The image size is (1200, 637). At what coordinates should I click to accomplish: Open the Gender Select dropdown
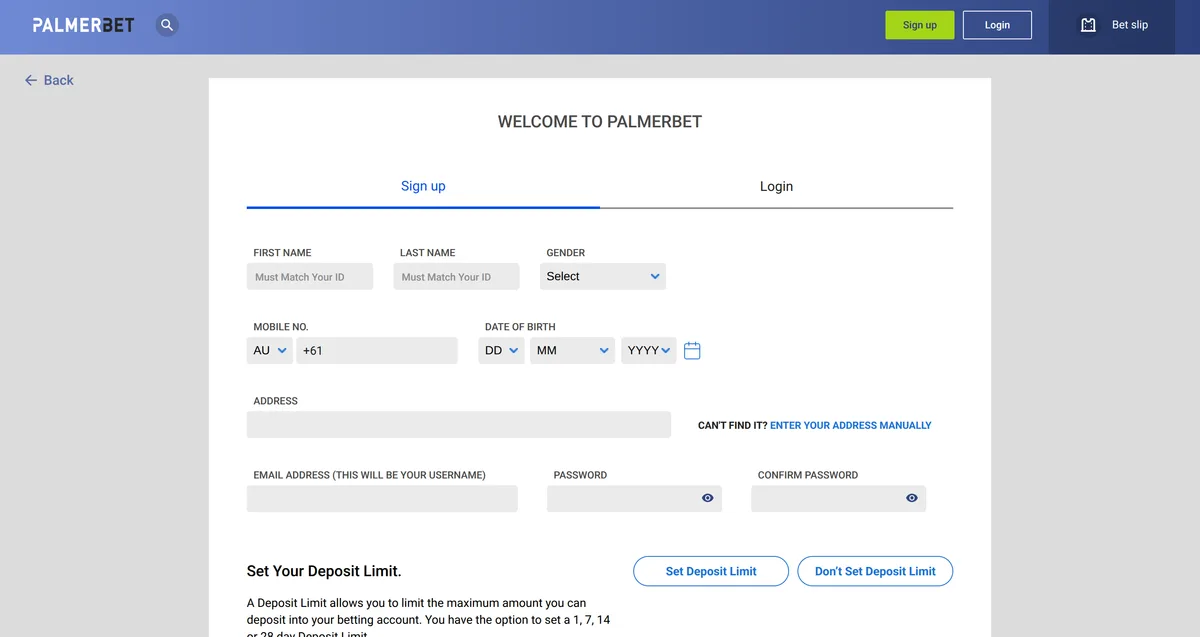[x=603, y=276]
